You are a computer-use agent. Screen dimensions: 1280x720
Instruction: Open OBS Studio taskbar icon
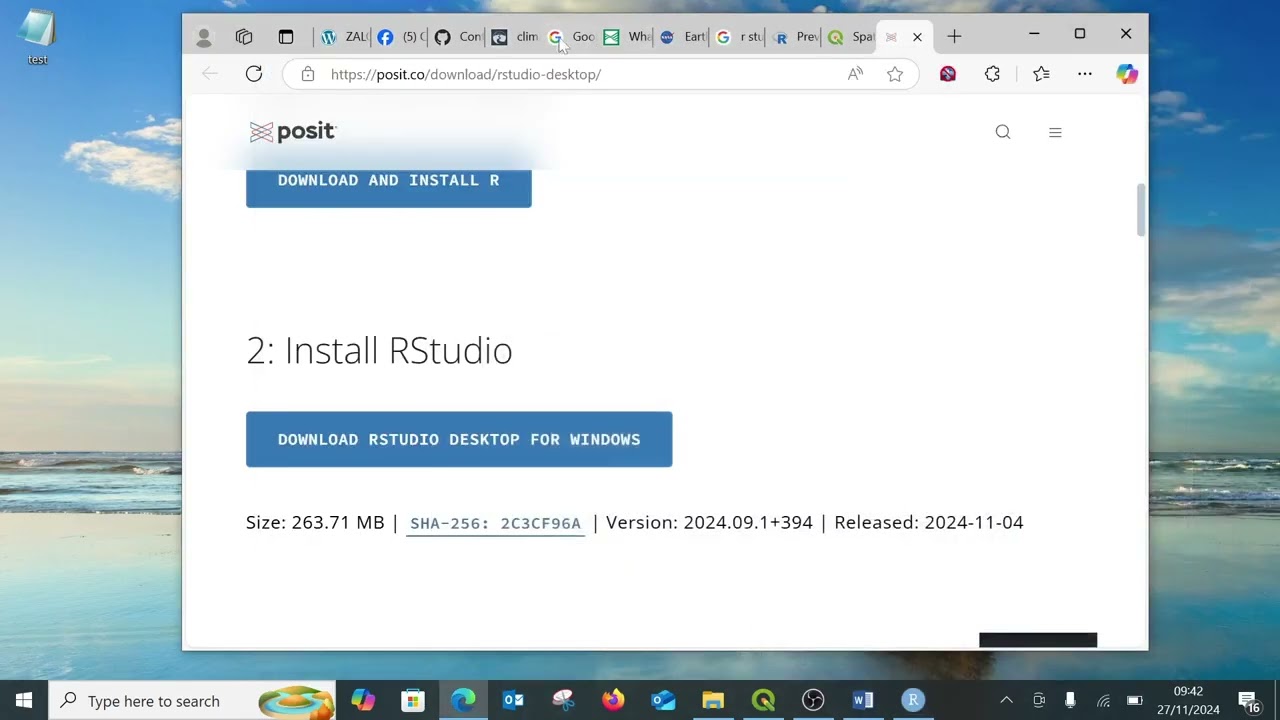point(813,700)
